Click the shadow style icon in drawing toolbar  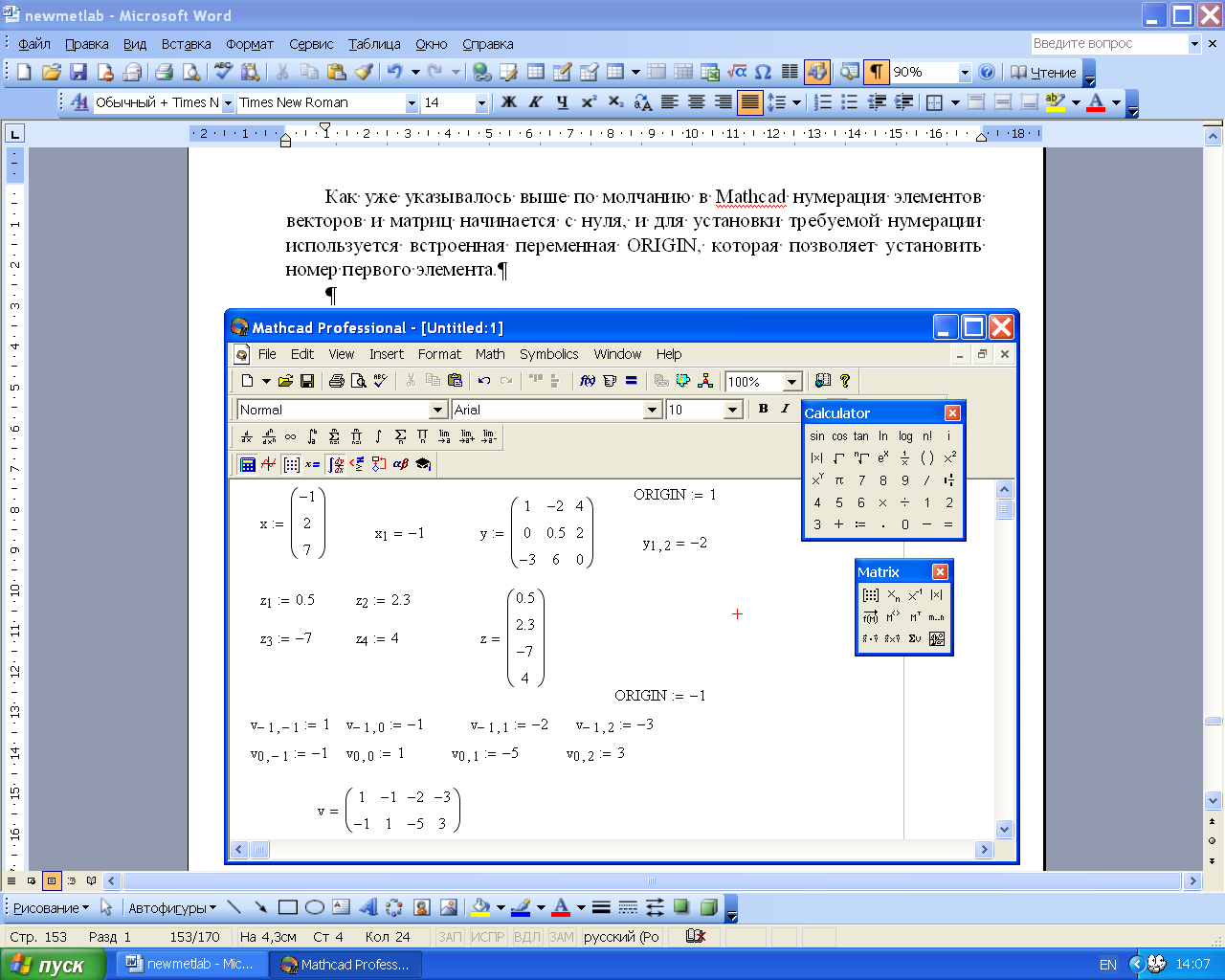click(681, 907)
